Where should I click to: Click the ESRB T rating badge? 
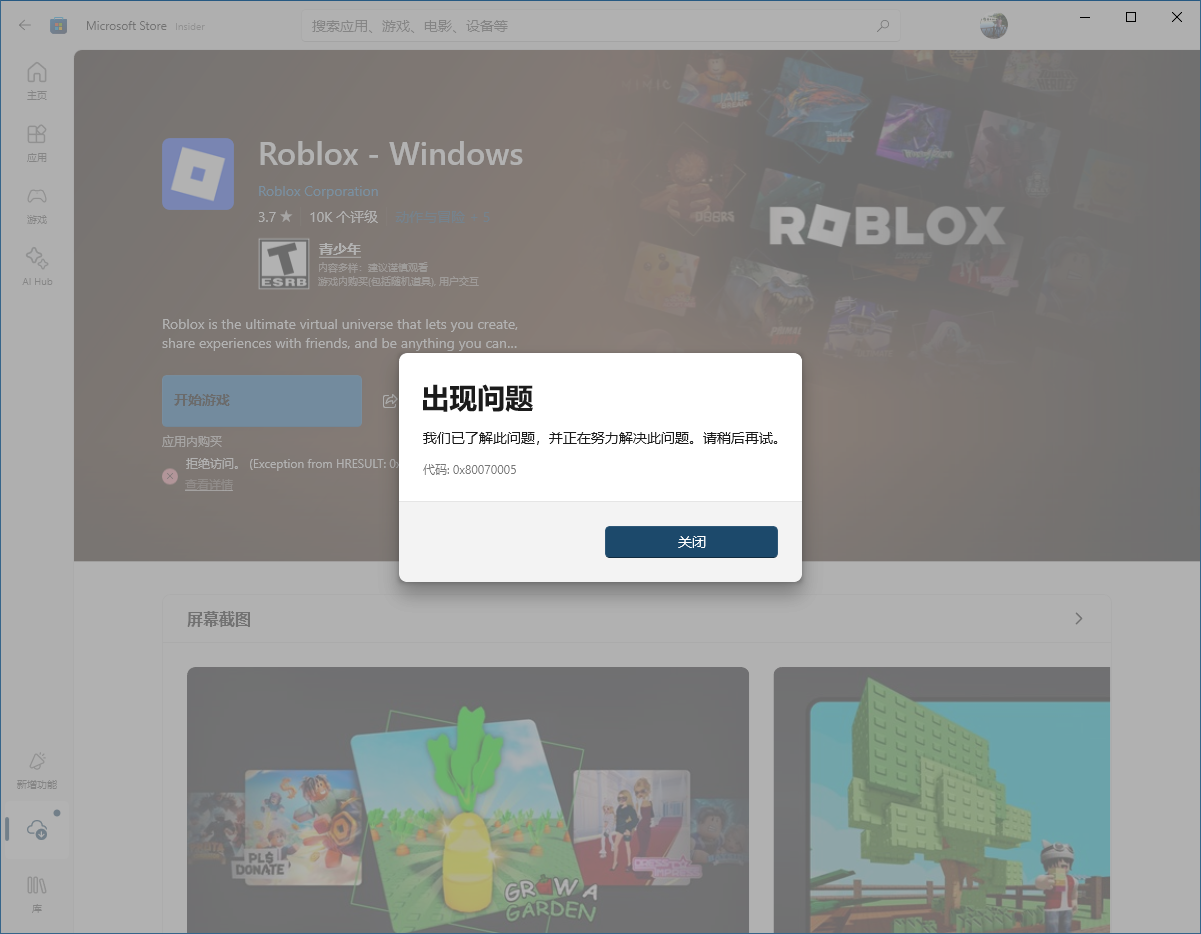point(284,264)
